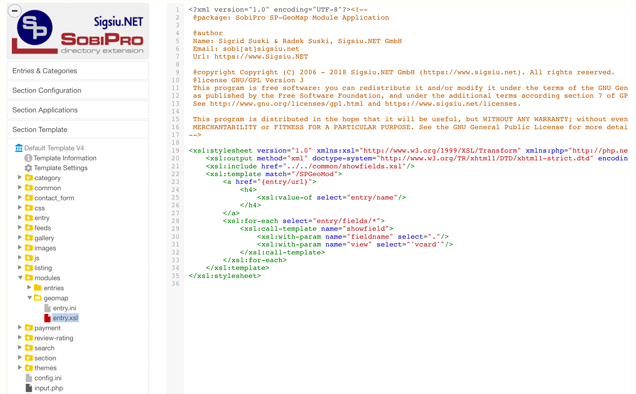
Task: Open Section Configuration menu
Action: tap(78, 90)
